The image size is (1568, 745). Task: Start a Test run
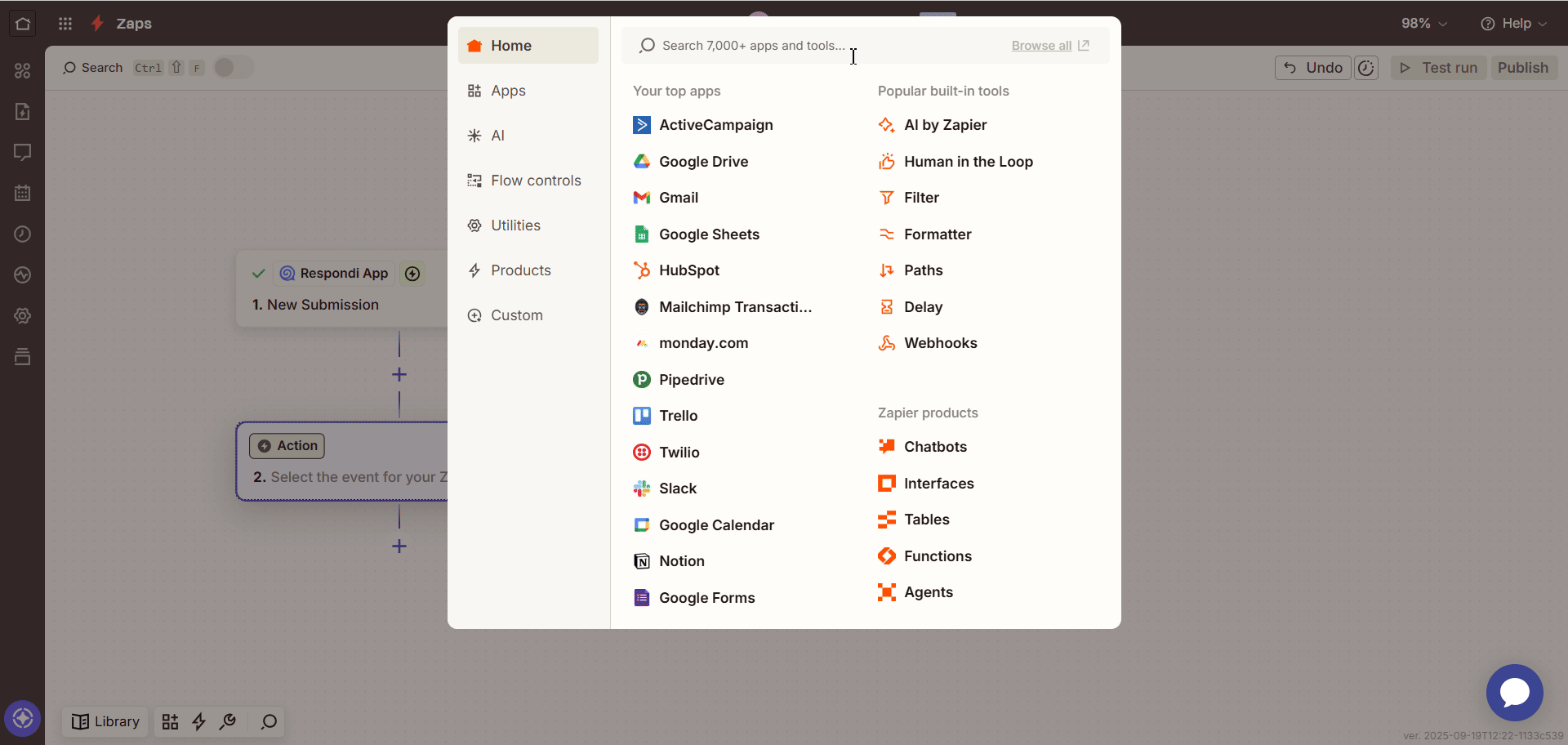coord(1439,68)
